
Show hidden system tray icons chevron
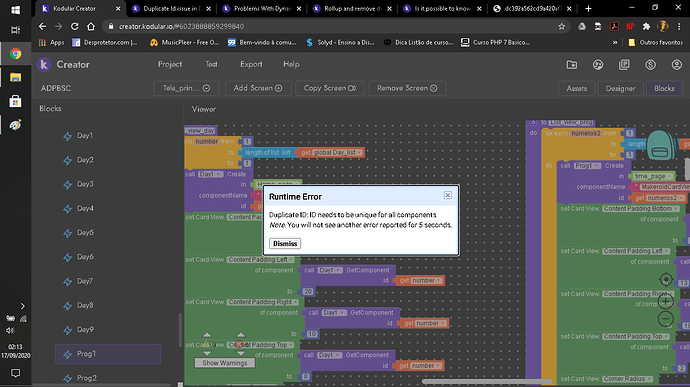tap(22, 306)
